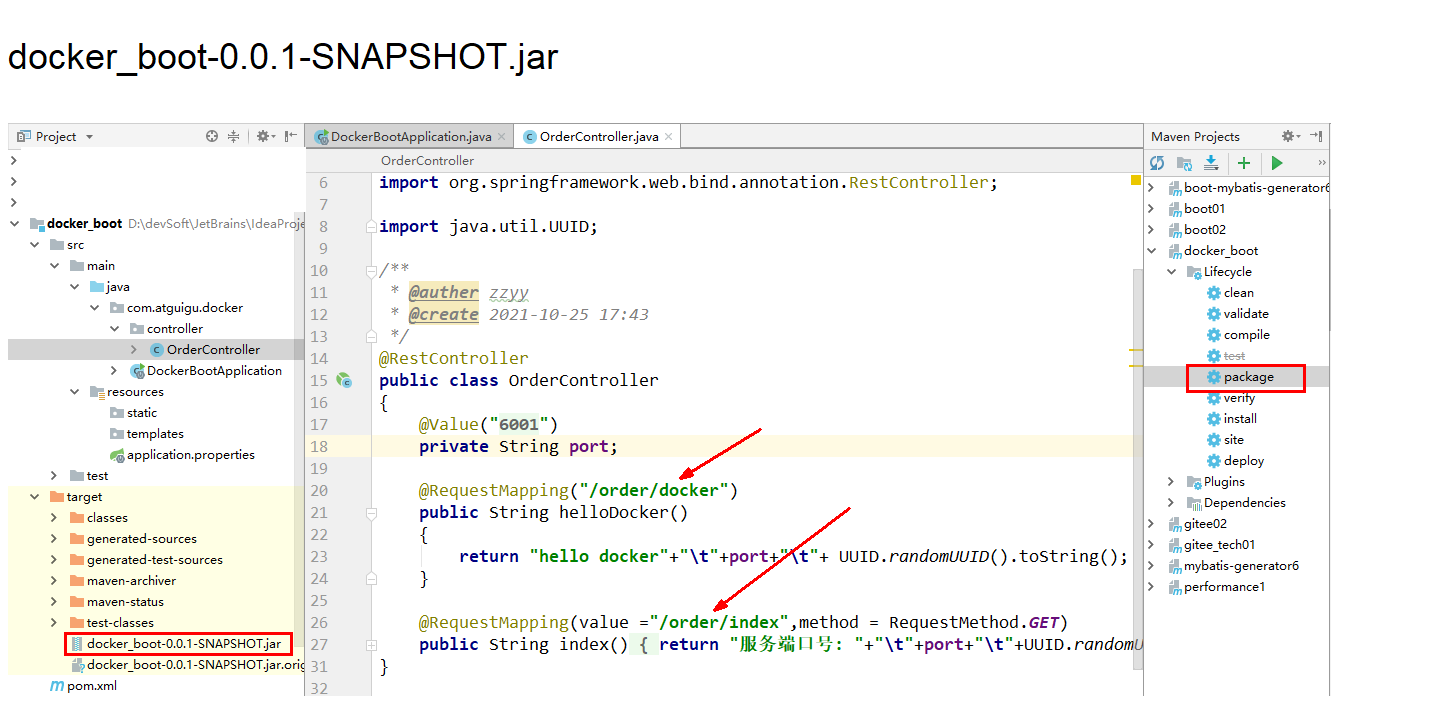Expand the Plugins node
Image resolution: width=1449 pixels, height=716 pixels.
[x=1171, y=482]
